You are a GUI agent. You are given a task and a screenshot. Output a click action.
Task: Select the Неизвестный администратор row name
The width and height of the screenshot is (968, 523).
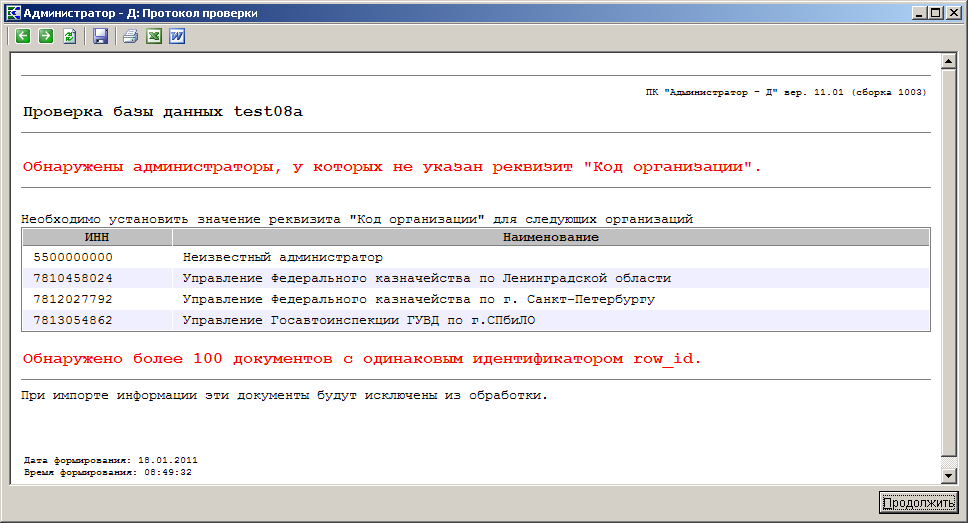pyautogui.click(x=283, y=257)
